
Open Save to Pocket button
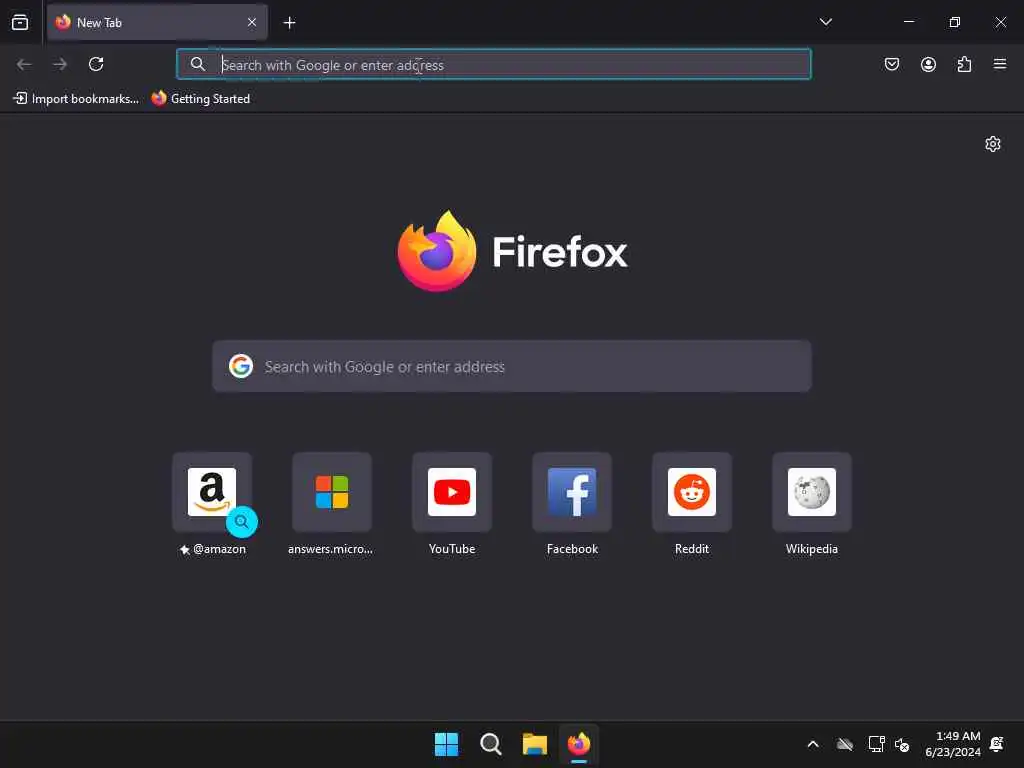(x=891, y=64)
